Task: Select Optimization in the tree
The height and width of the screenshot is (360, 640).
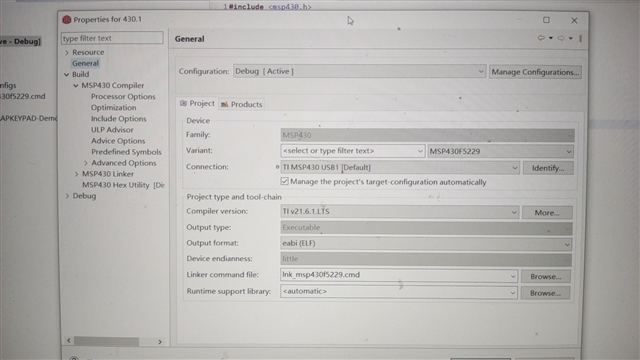Action: (113, 108)
